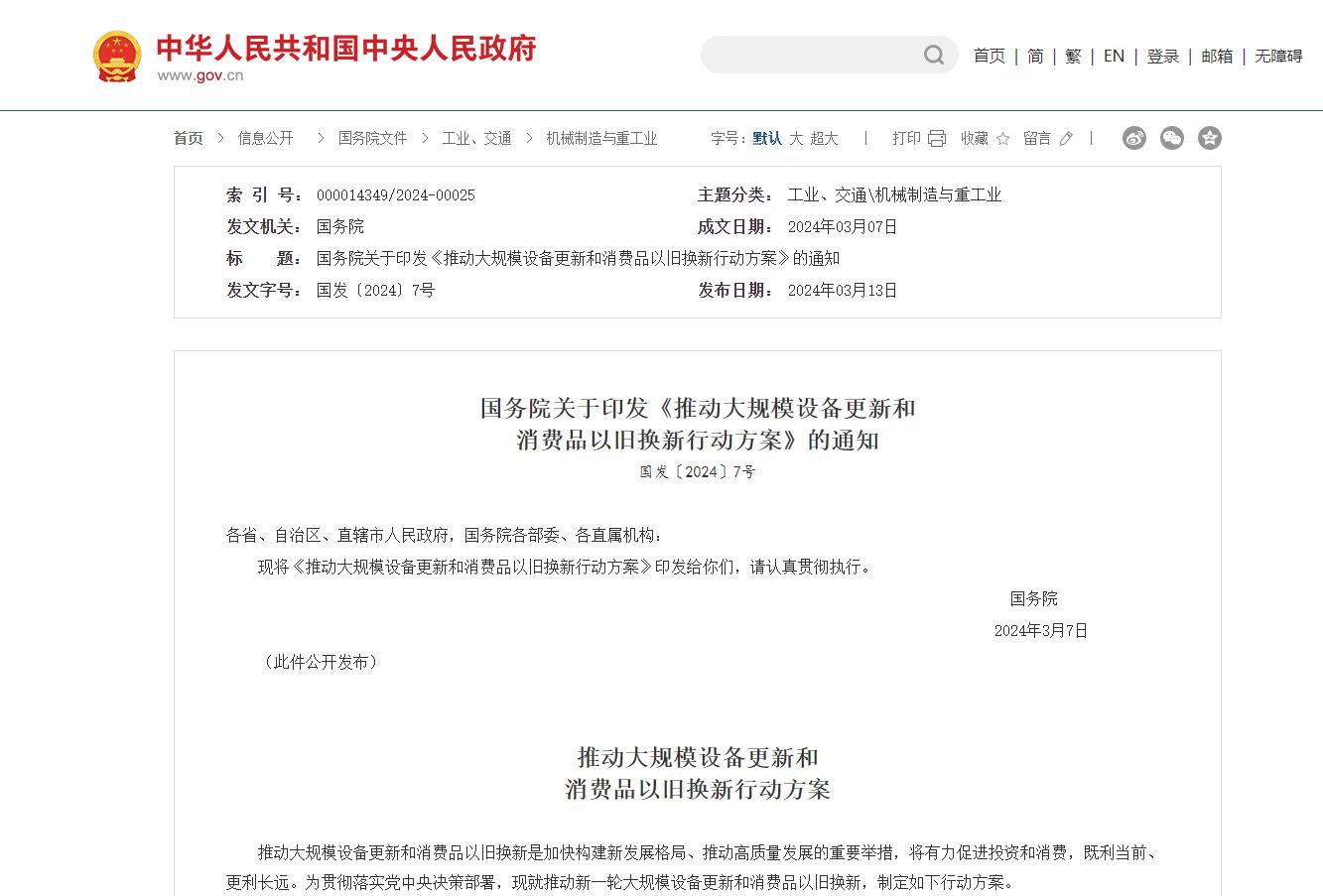Open the 首页 navigation item
1323x896 pixels.
click(x=989, y=57)
